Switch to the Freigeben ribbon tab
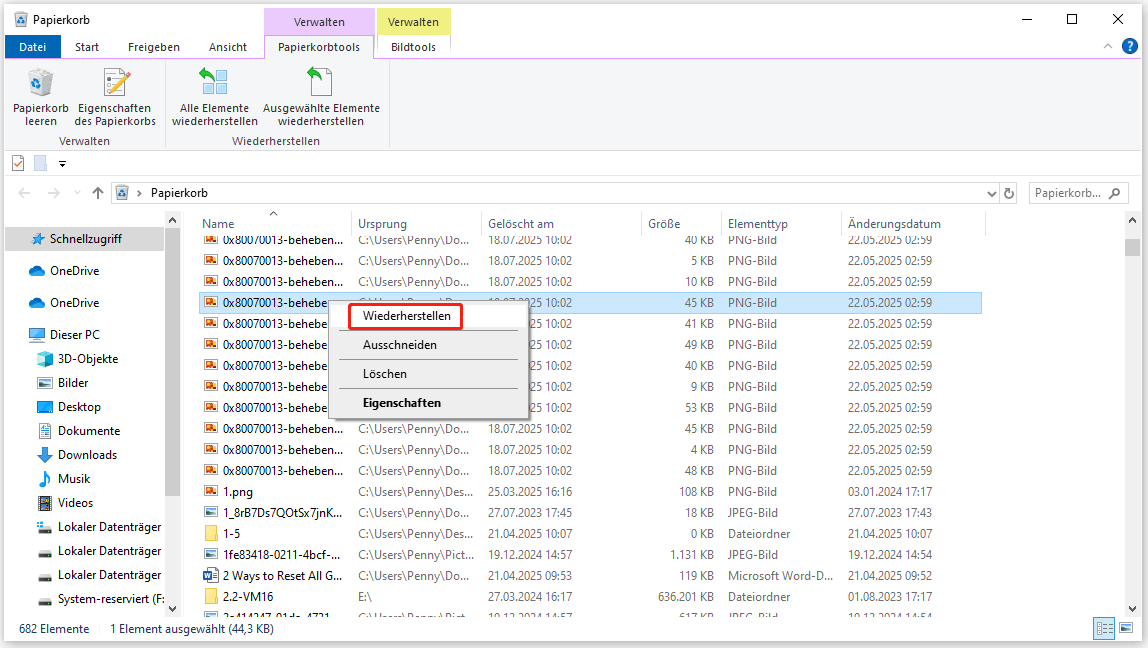This screenshot has height=648, width=1148. (x=154, y=47)
